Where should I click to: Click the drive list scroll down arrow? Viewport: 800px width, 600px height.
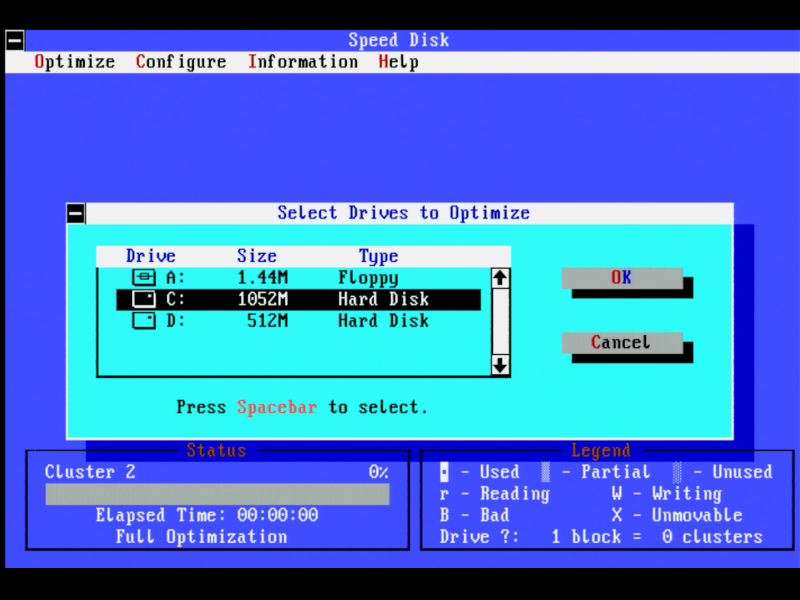click(x=500, y=365)
